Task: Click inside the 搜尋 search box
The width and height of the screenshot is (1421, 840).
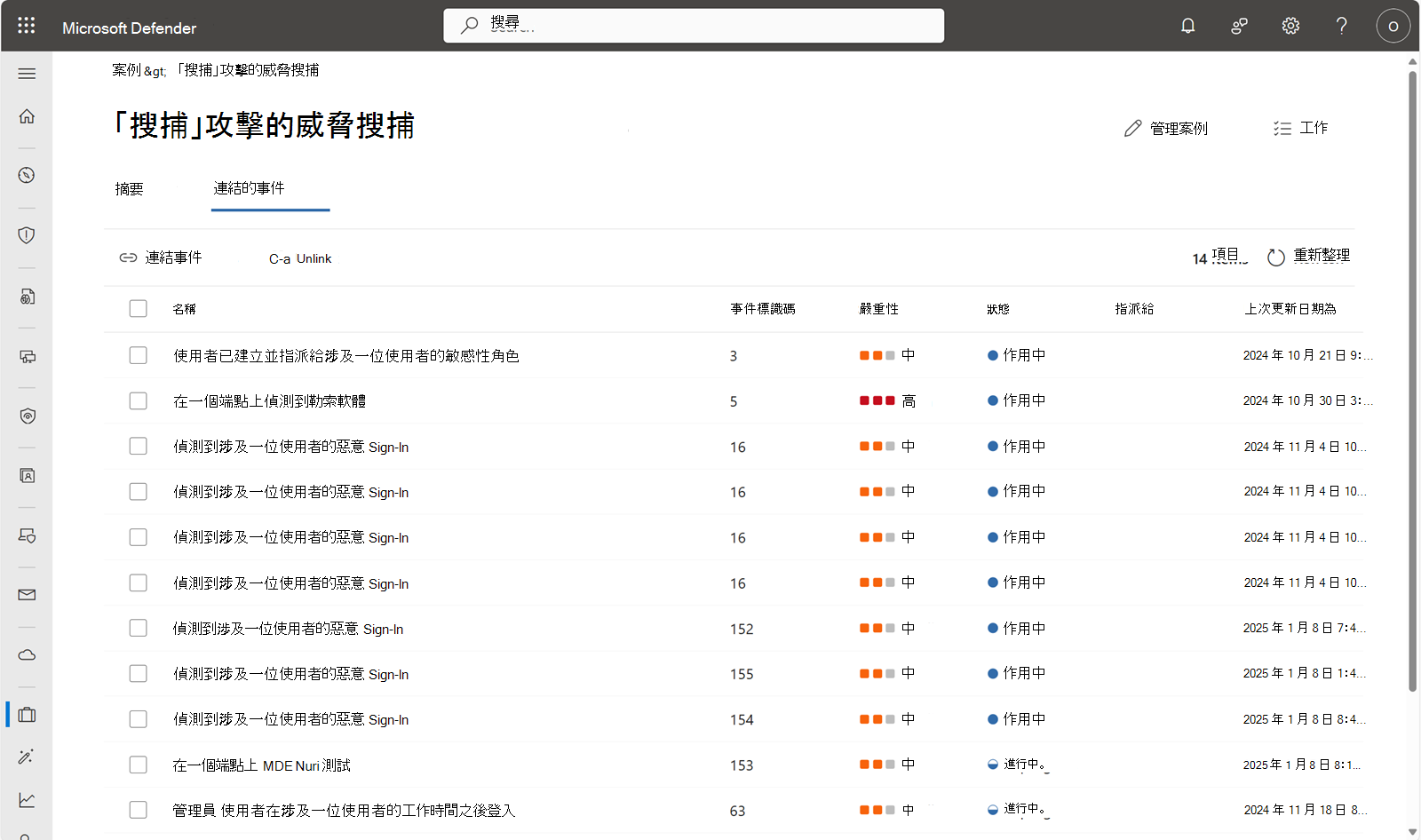Action: (693, 25)
